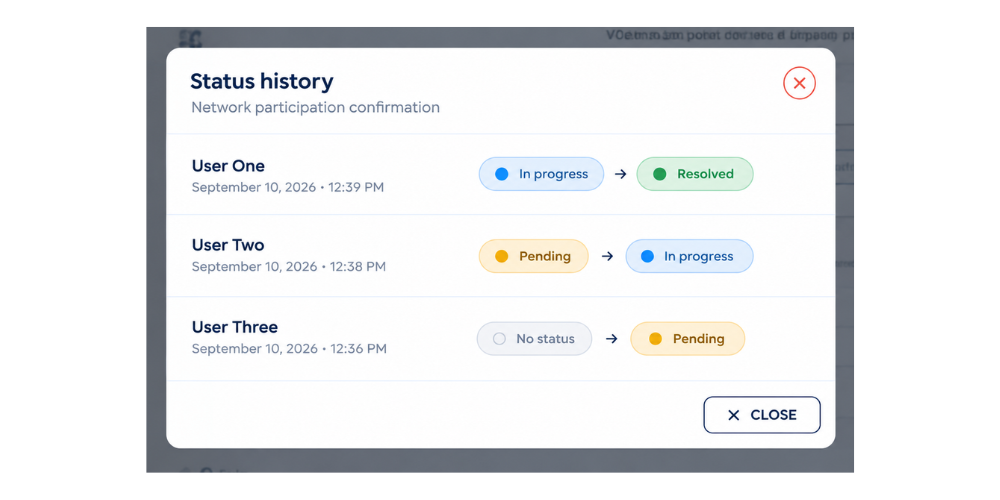This screenshot has width=1000, height=500.
Task: Click the arrow between In progress and Resolved
Action: (x=621, y=174)
